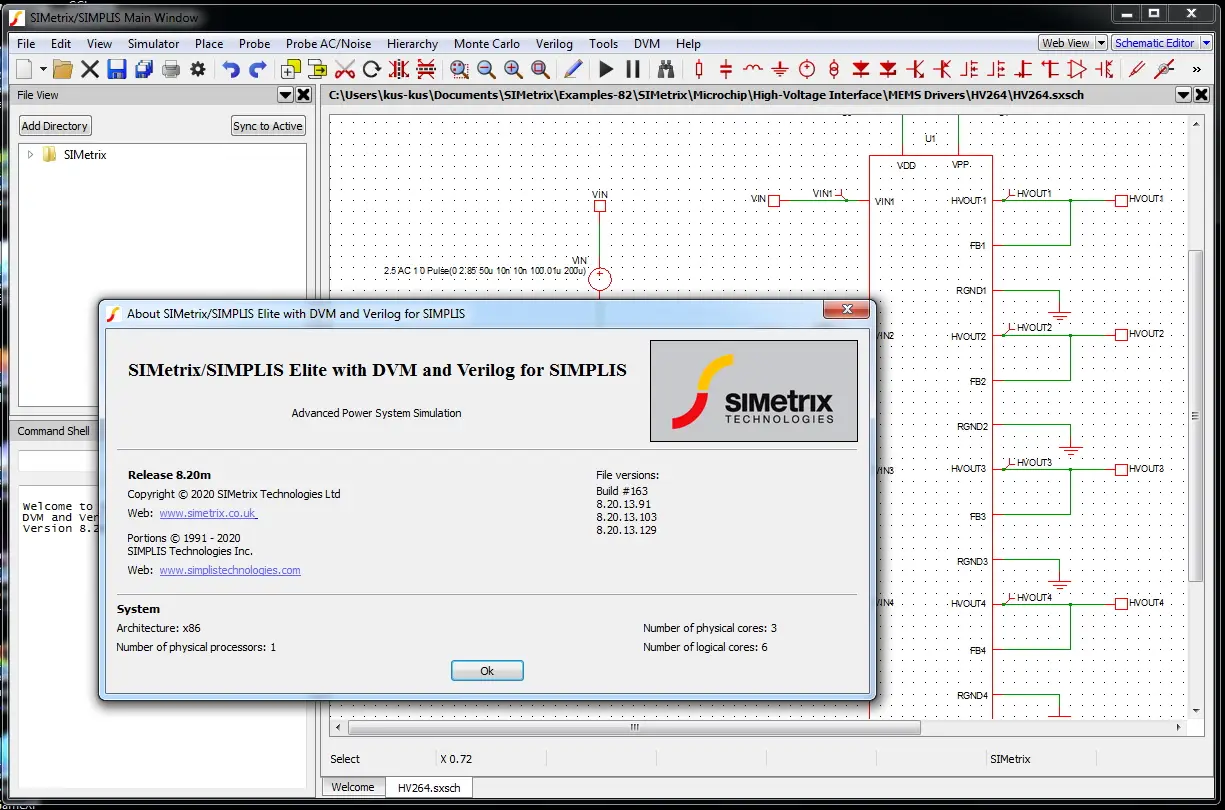1225x810 pixels.
Task: Click Ok in the About dialog
Action: [x=487, y=671]
